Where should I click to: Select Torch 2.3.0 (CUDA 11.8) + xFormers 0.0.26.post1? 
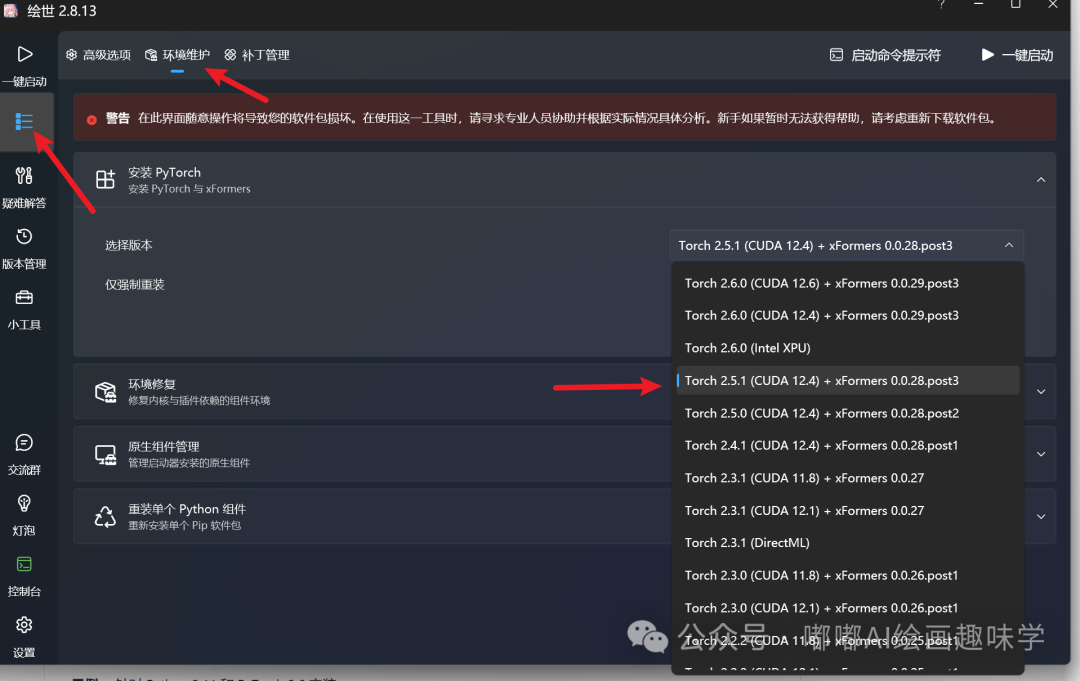pyautogui.click(x=848, y=575)
